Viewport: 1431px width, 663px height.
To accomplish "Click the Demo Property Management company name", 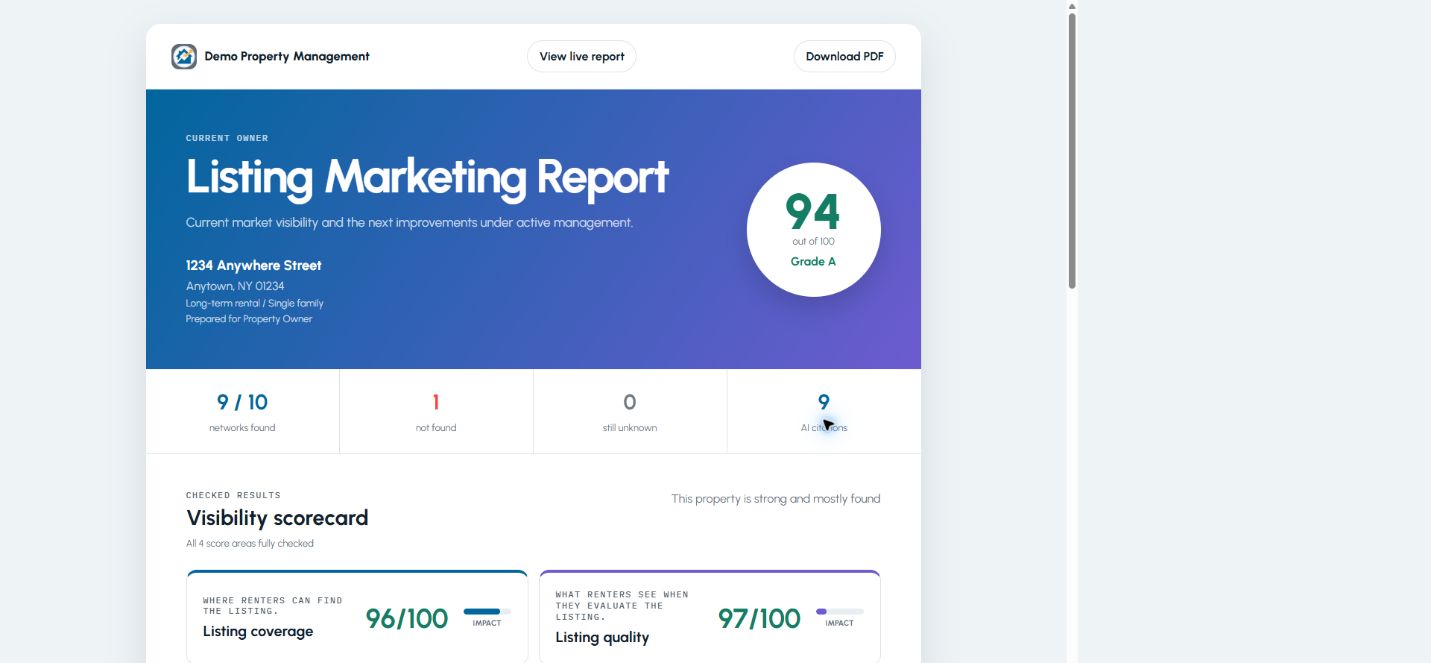I will tap(287, 57).
